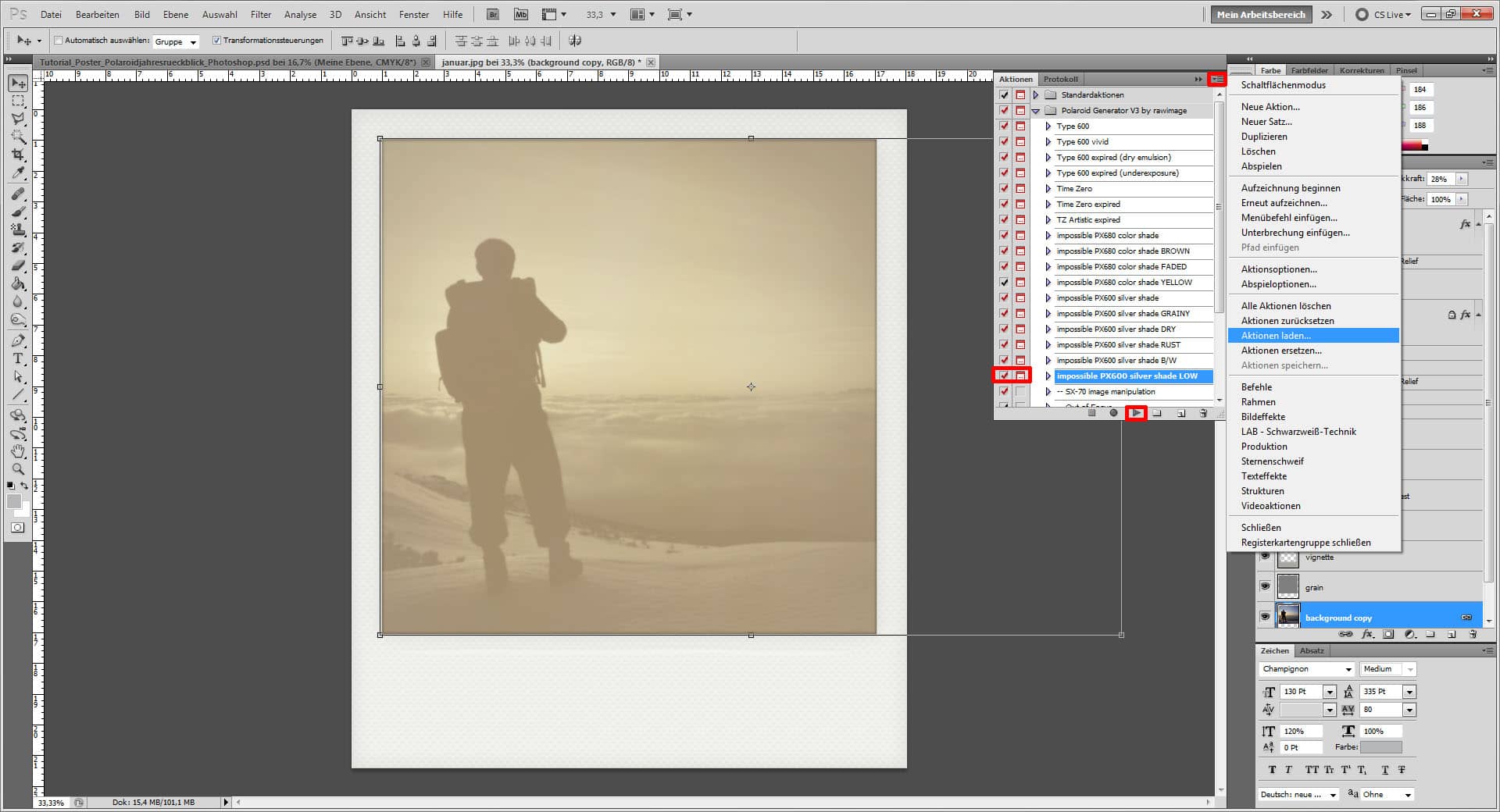
Task: Activate the Zoom magnifier tool
Action: (x=18, y=469)
